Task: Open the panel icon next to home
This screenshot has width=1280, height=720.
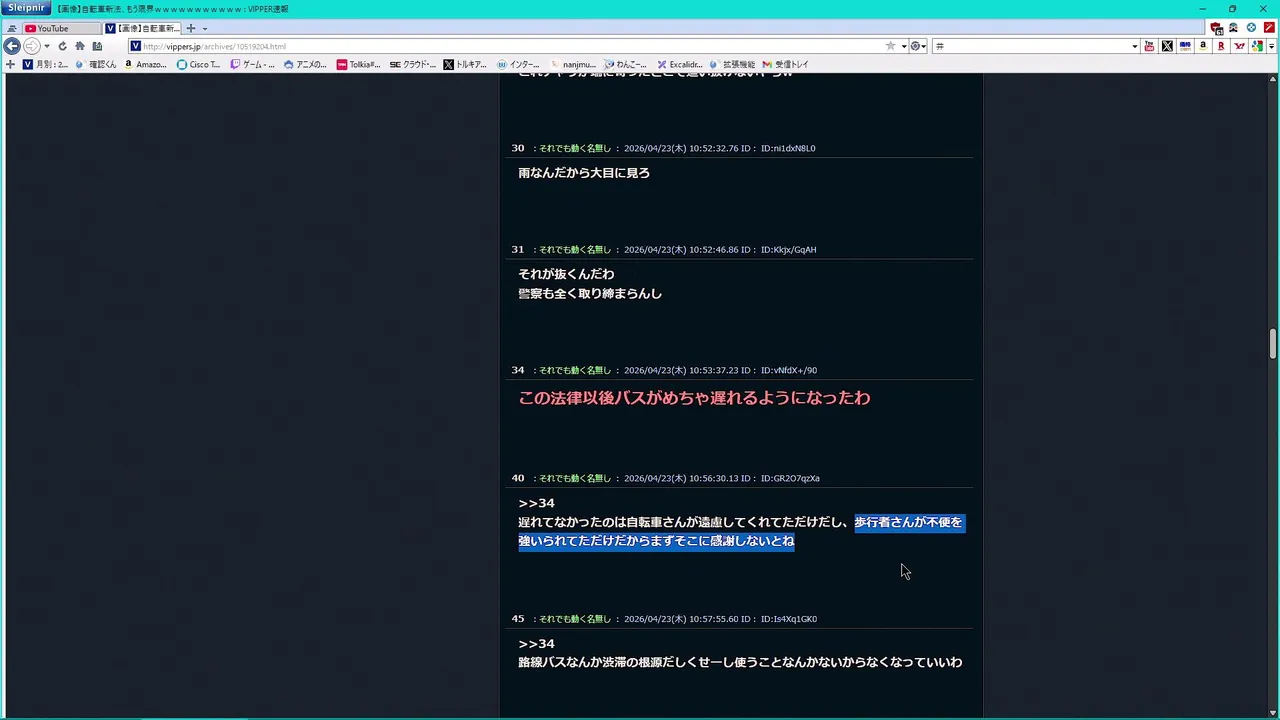Action: (x=97, y=46)
